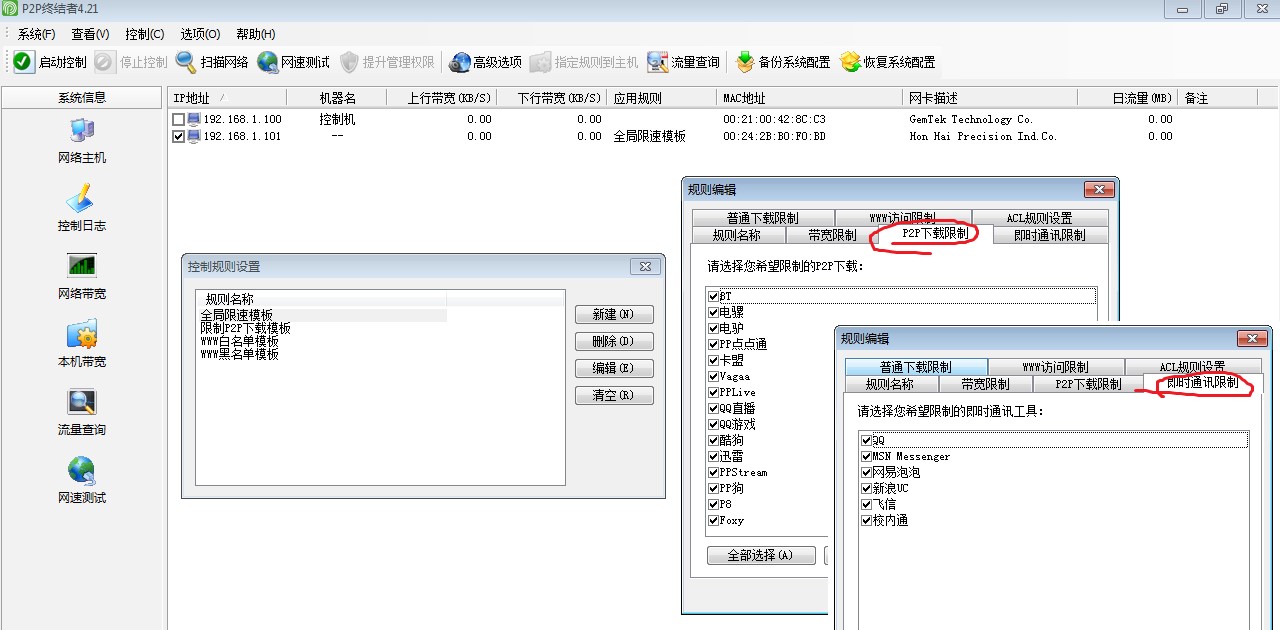The height and width of the screenshot is (630, 1280).
Task: Open 高级选项 from the toolbar
Action: pos(485,62)
